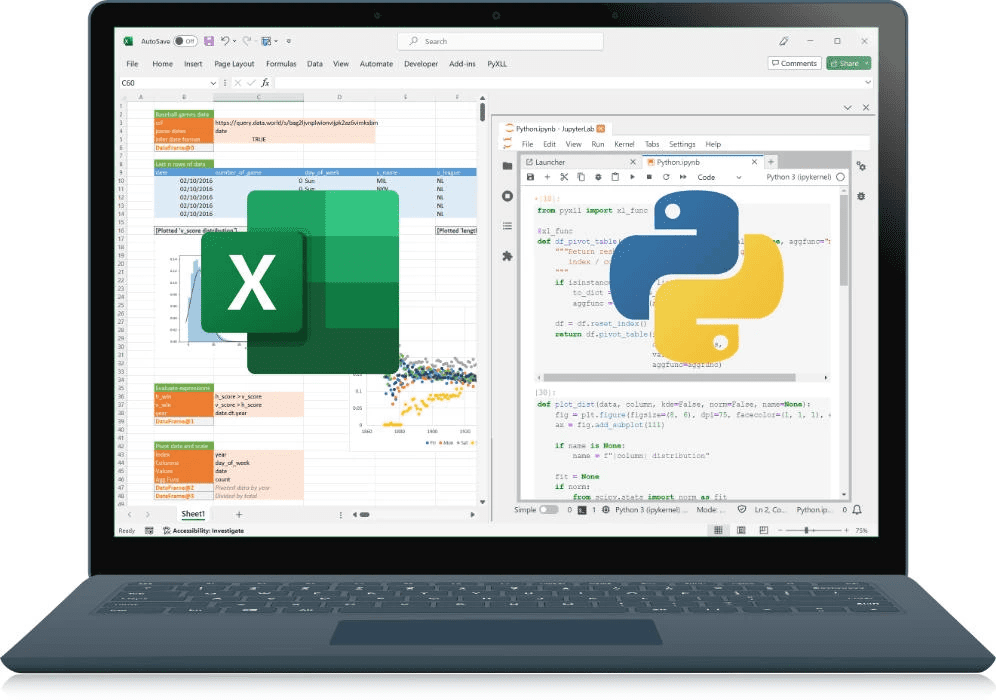Open the PyXLL ribbon tab
Screen dimensions: 996x700
[x=496, y=64]
